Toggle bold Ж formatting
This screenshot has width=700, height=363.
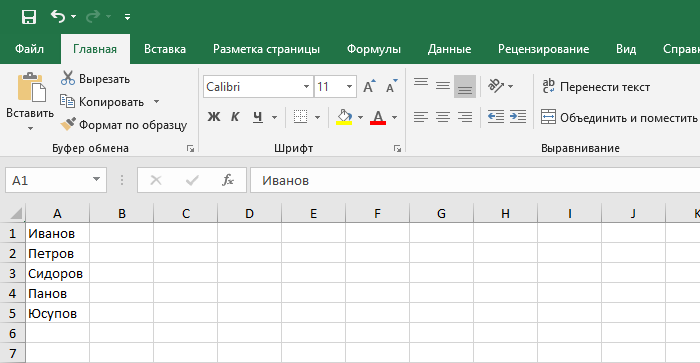pyautogui.click(x=214, y=117)
